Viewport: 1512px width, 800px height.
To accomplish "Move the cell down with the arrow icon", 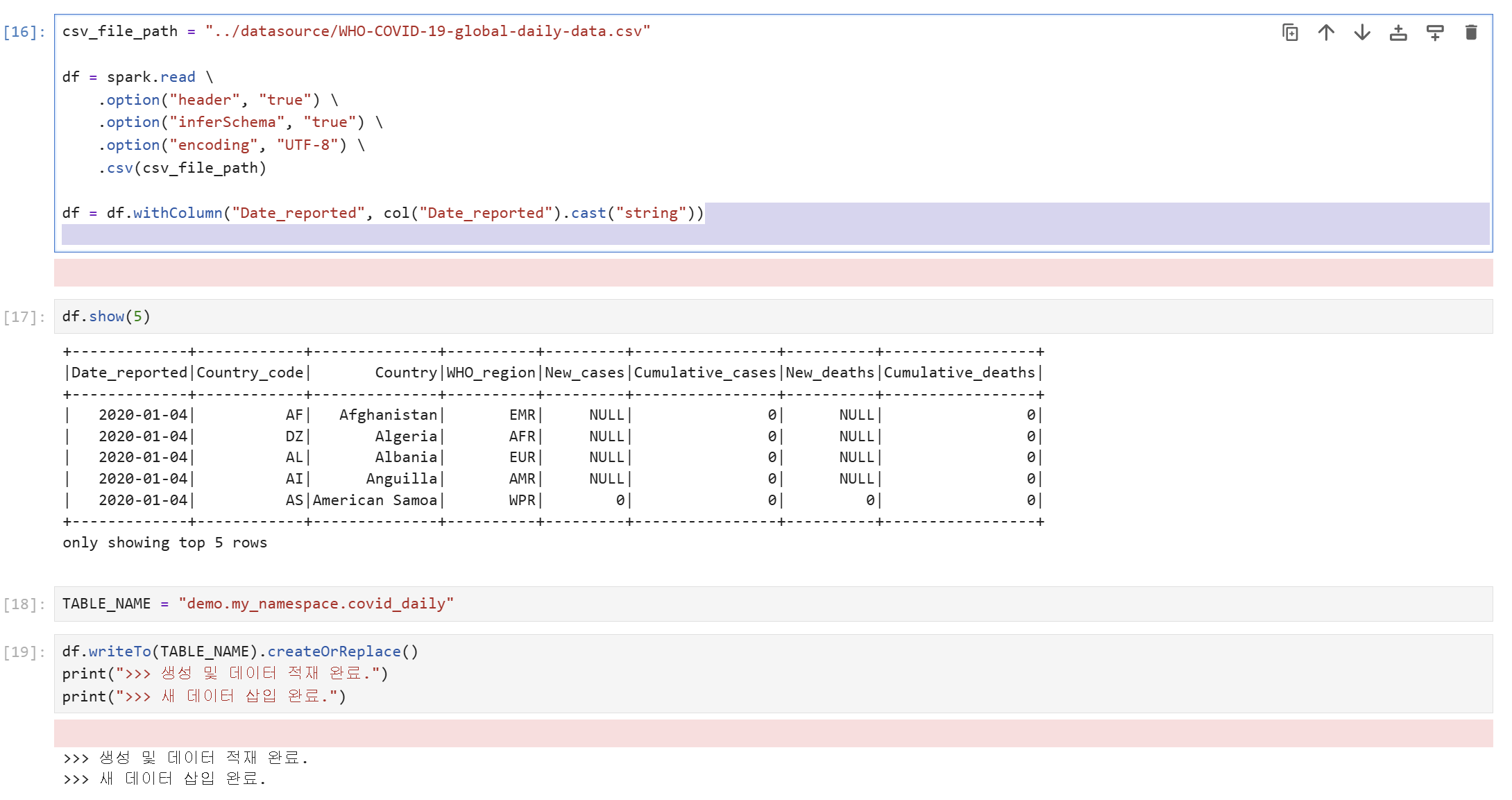I will tap(1362, 33).
